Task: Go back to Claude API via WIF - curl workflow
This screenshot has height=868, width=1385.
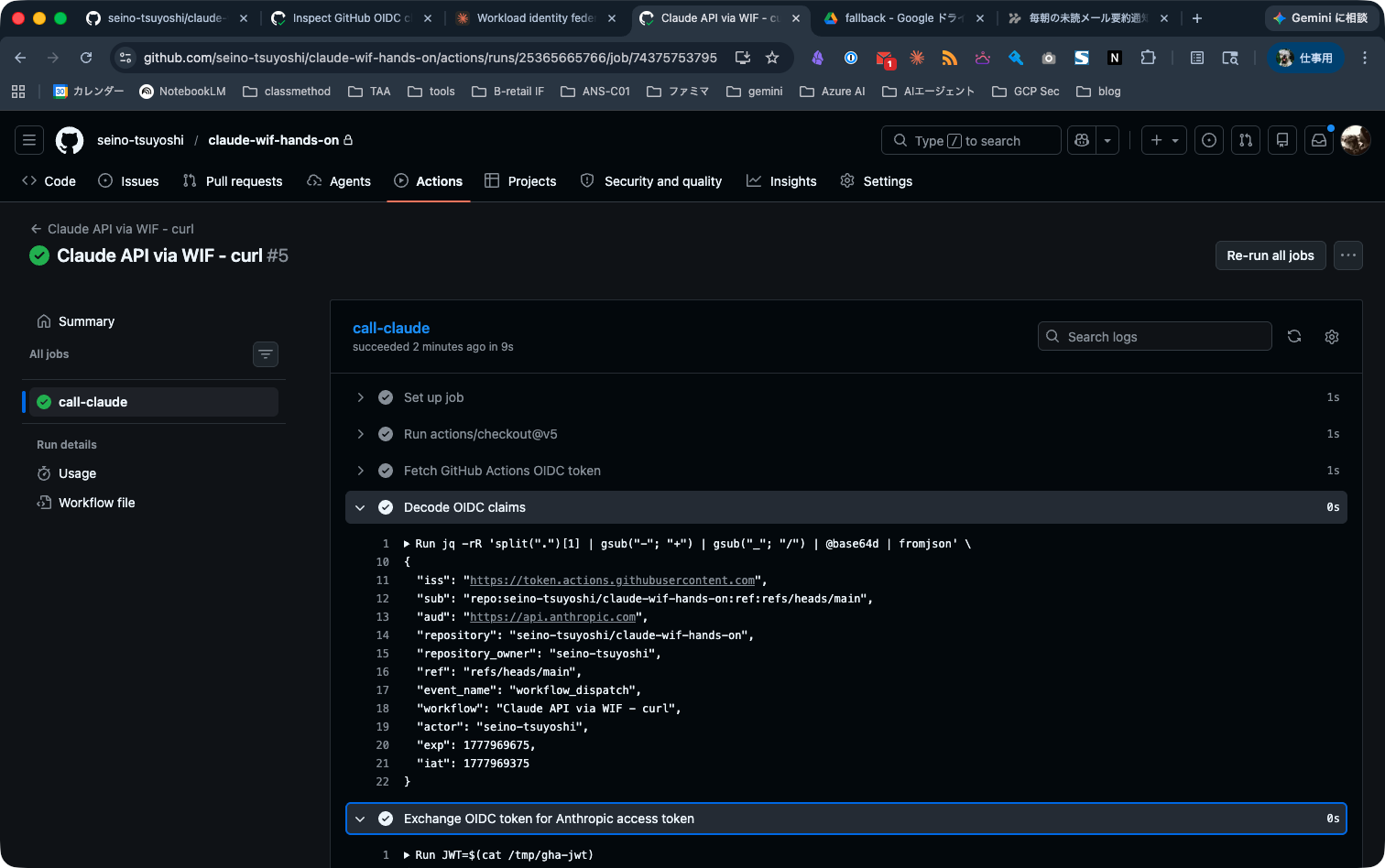Action: pyautogui.click(x=112, y=229)
